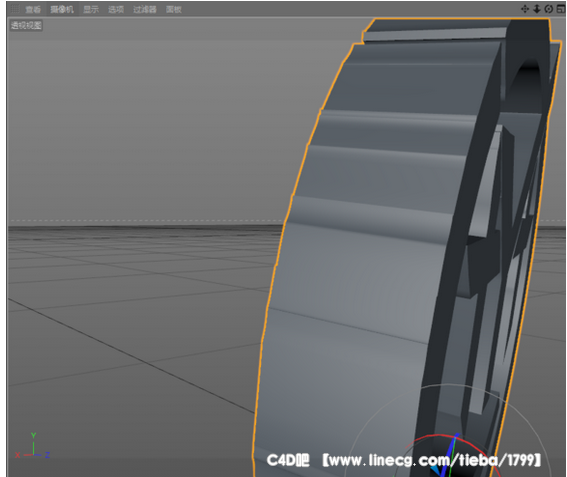The width and height of the screenshot is (567, 477).
Task: Click the 透视视图 viewport label
Action: click(26, 25)
